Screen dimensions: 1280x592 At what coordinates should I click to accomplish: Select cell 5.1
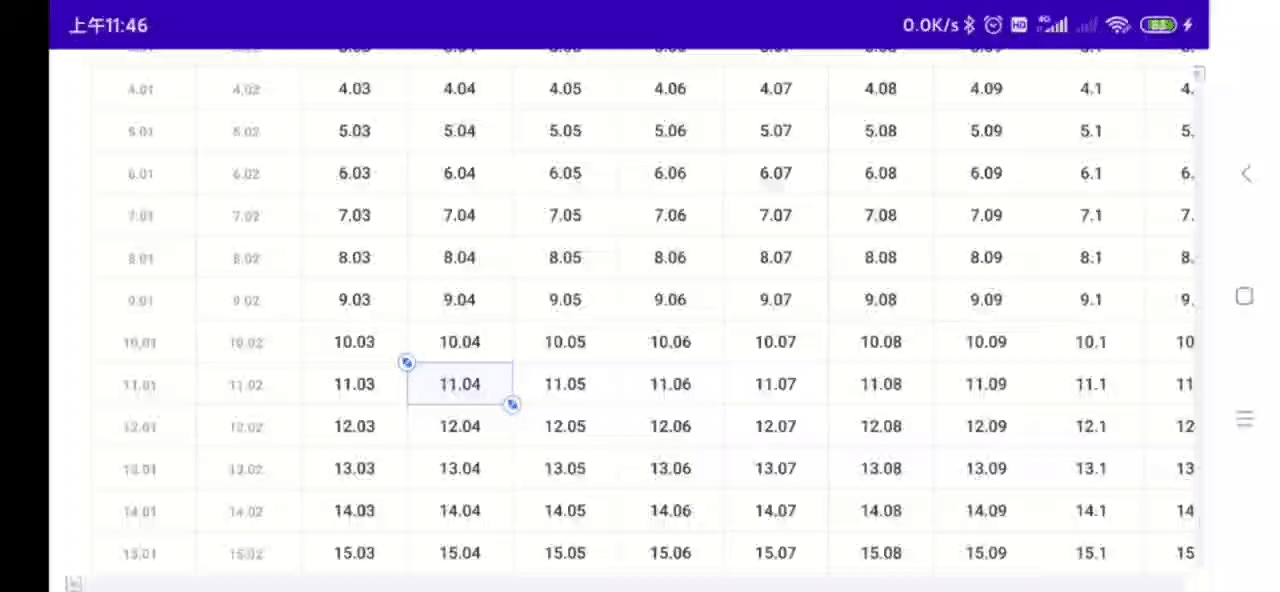1091,131
